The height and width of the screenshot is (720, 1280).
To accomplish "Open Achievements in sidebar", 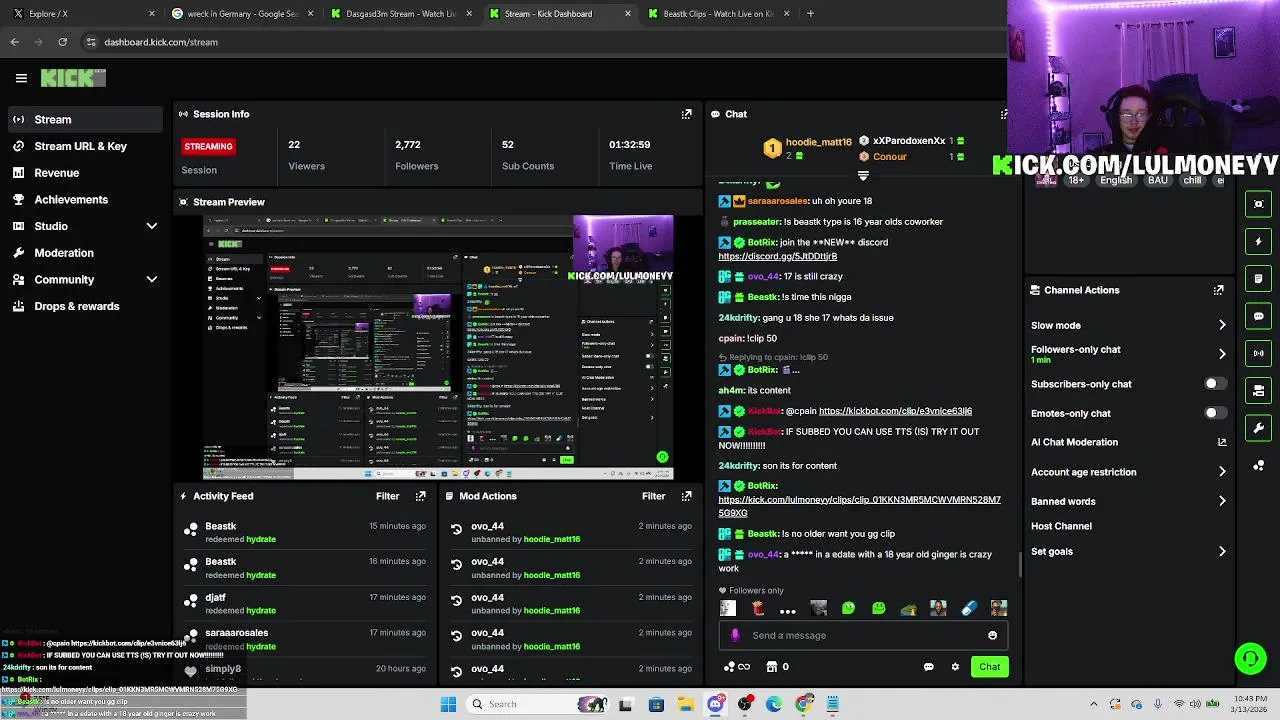I will (71, 200).
